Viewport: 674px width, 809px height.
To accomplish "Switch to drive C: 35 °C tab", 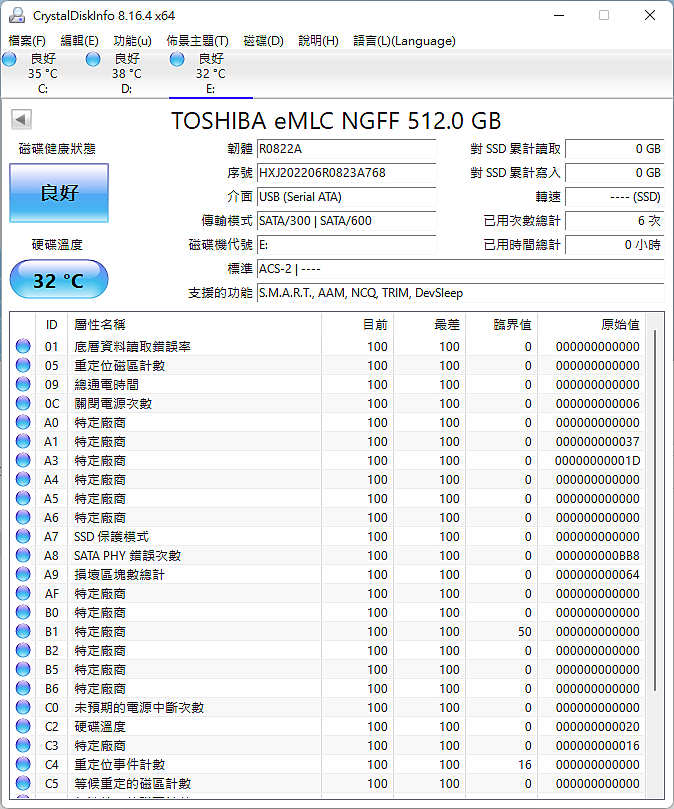I will [43, 73].
